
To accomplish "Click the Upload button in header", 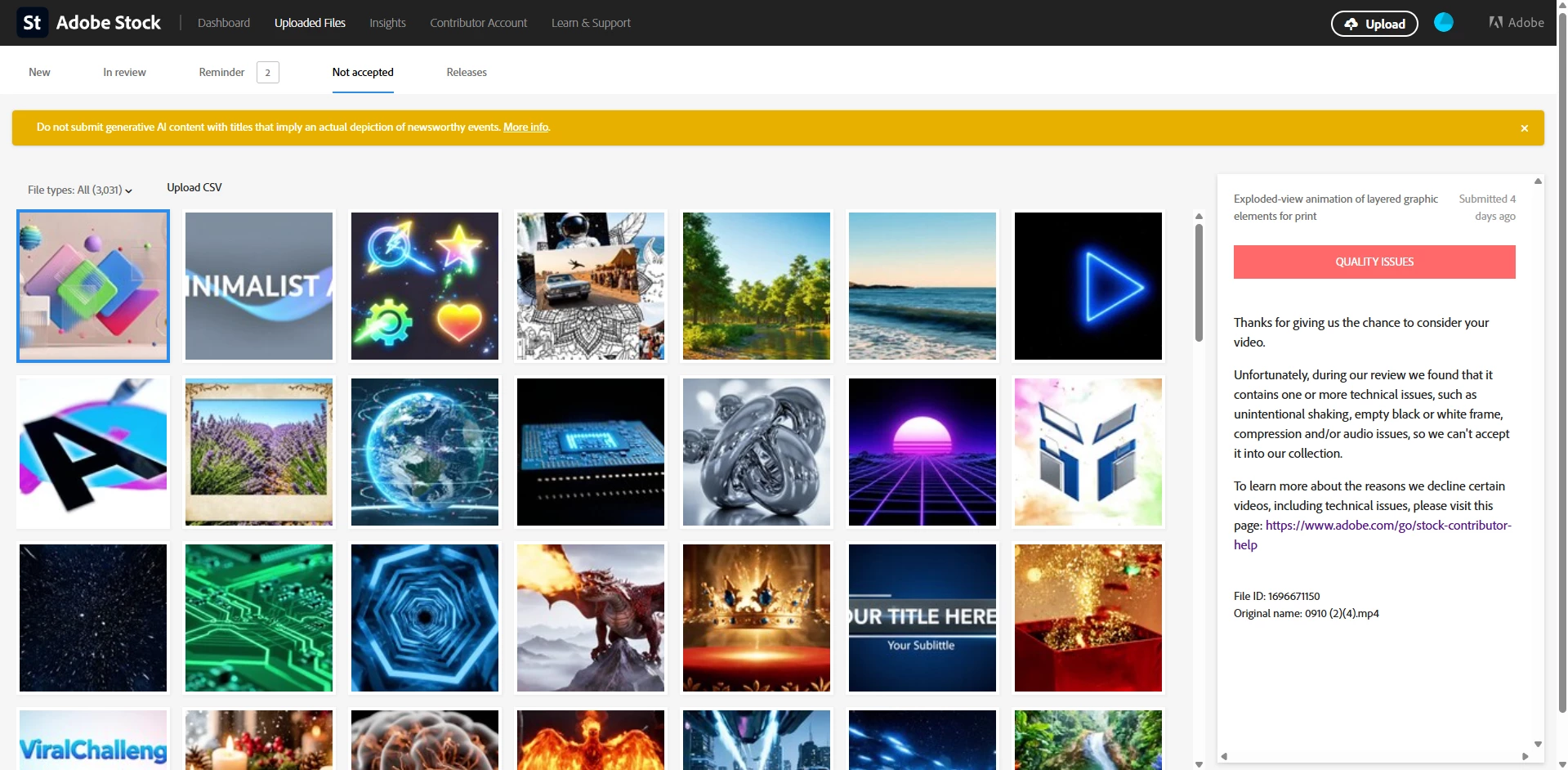I will [x=1374, y=24].
